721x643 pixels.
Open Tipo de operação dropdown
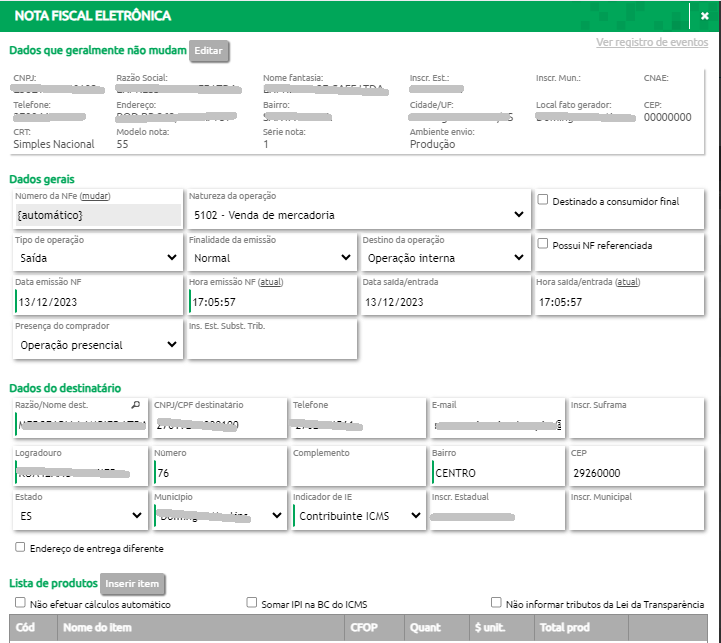point(98,258)
